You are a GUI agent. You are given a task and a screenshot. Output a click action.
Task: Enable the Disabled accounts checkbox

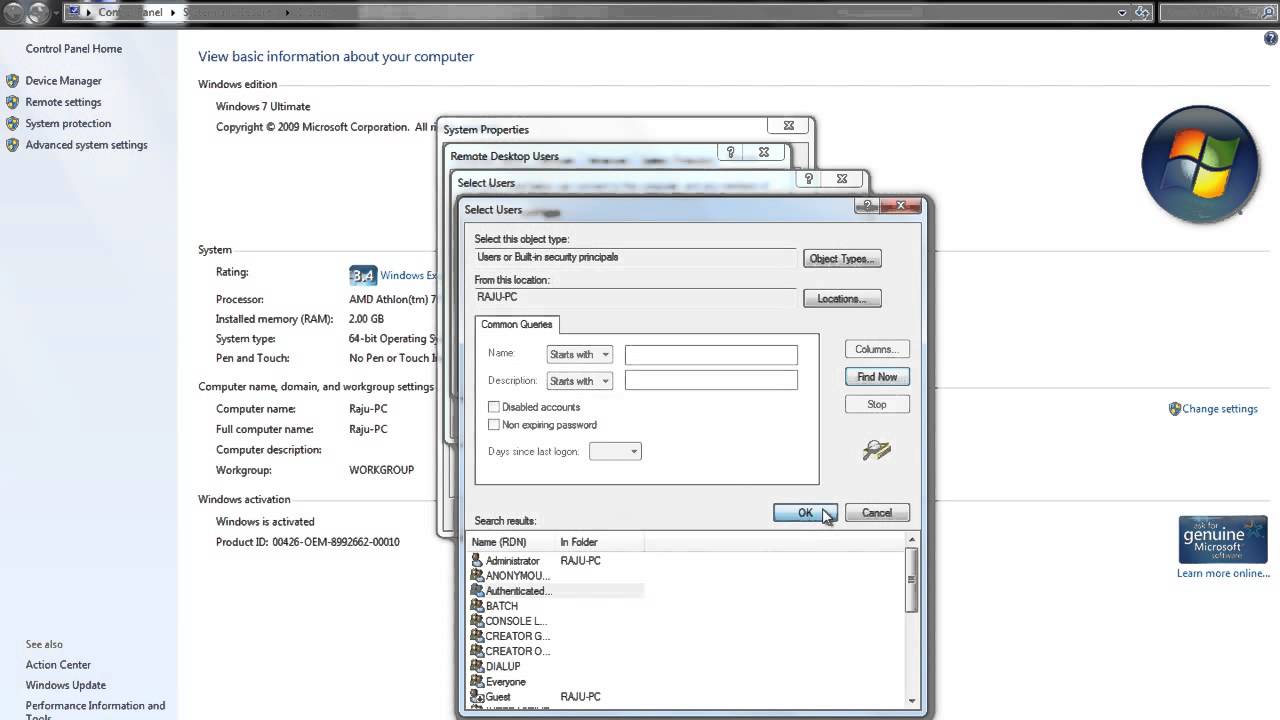tap(494, 407)
